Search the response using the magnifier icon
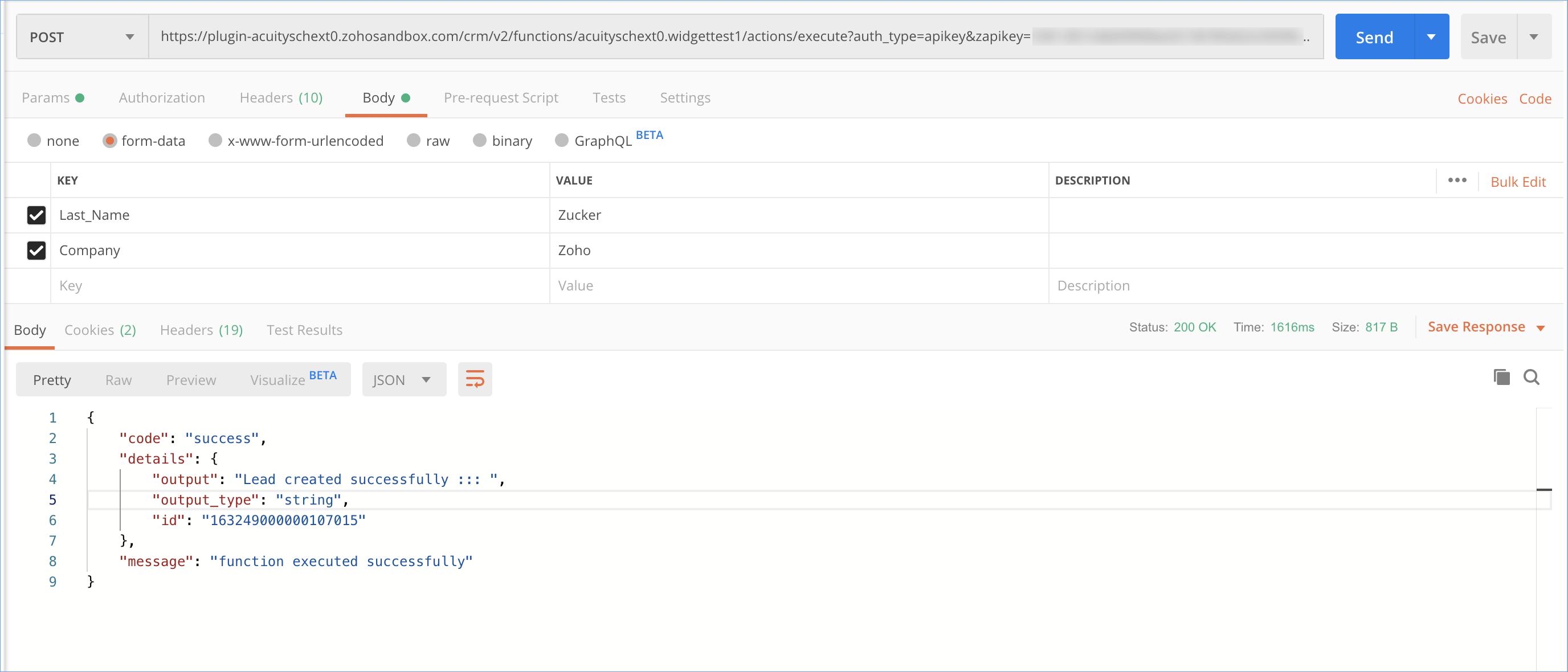The width and height of the screenshot is (1568, 672). click(1531, 378)
